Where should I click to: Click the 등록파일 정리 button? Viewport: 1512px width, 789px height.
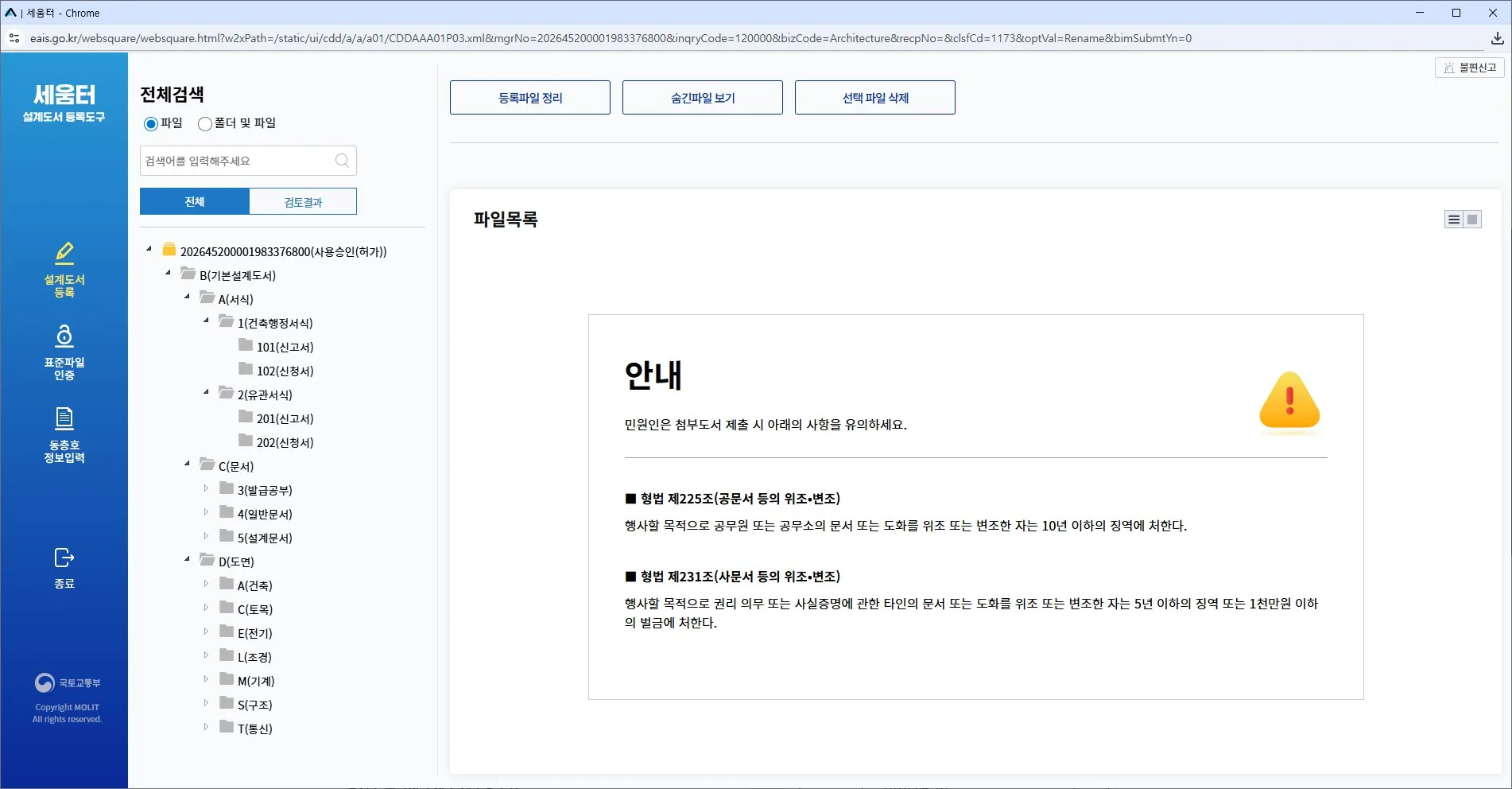[530, 98]
